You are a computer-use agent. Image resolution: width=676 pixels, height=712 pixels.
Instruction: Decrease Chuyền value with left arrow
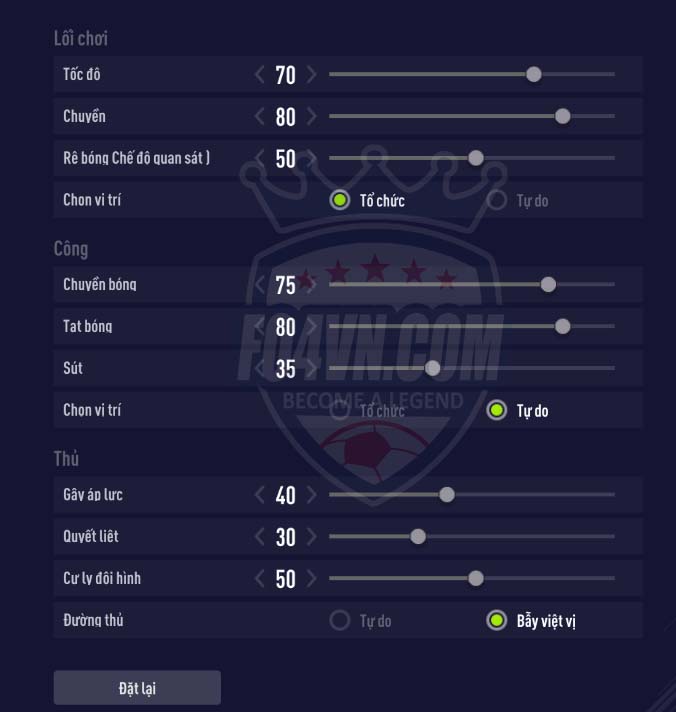pos(260,117)
